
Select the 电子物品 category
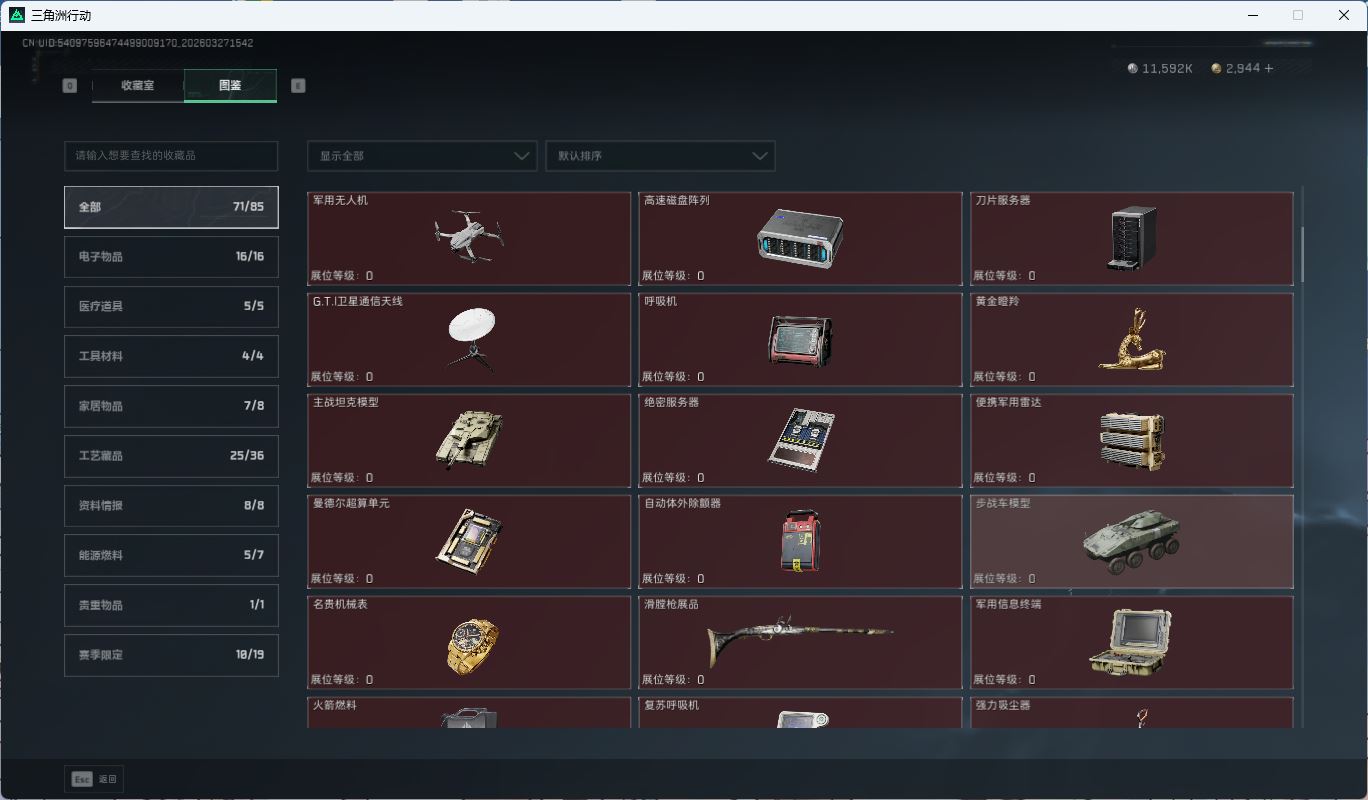pyautogui.click(x=170, y=257)
